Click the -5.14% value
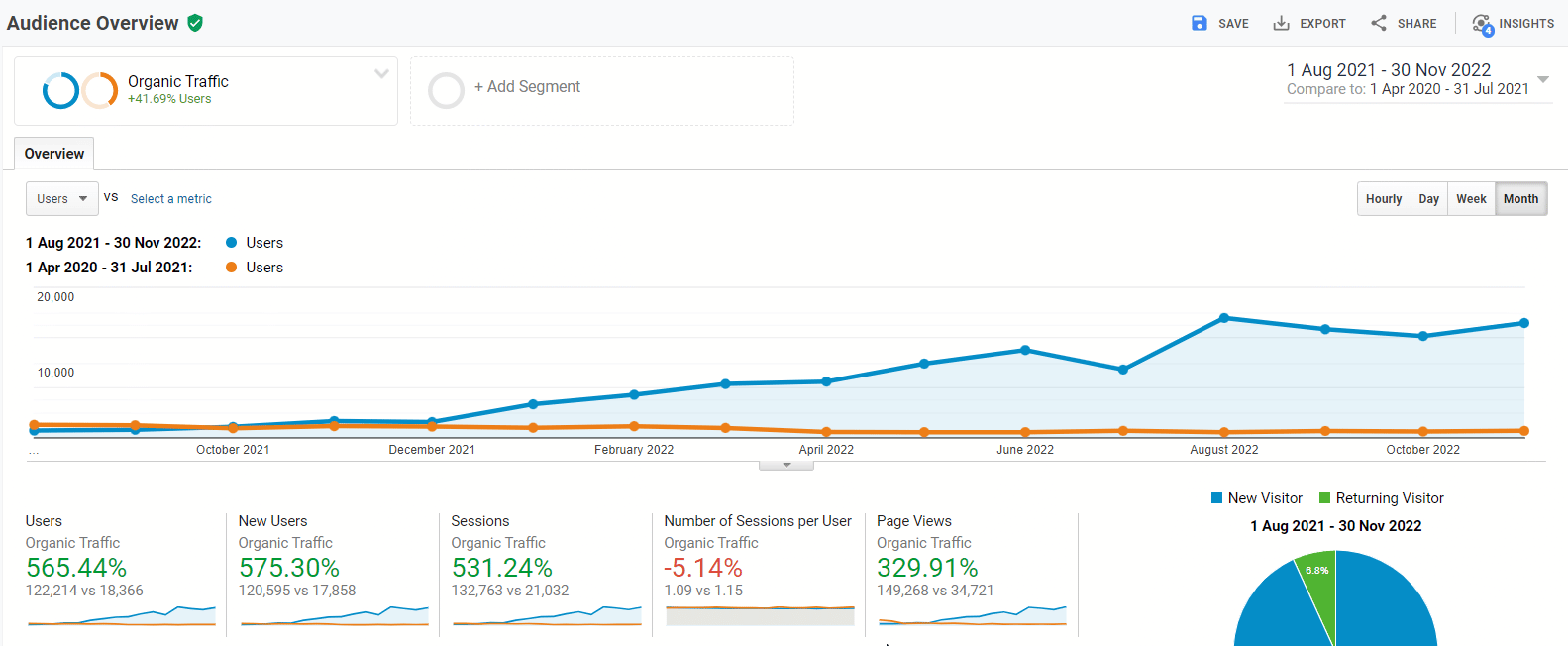The height and width of the screenshot is (646, 1568). coord(703,568)
